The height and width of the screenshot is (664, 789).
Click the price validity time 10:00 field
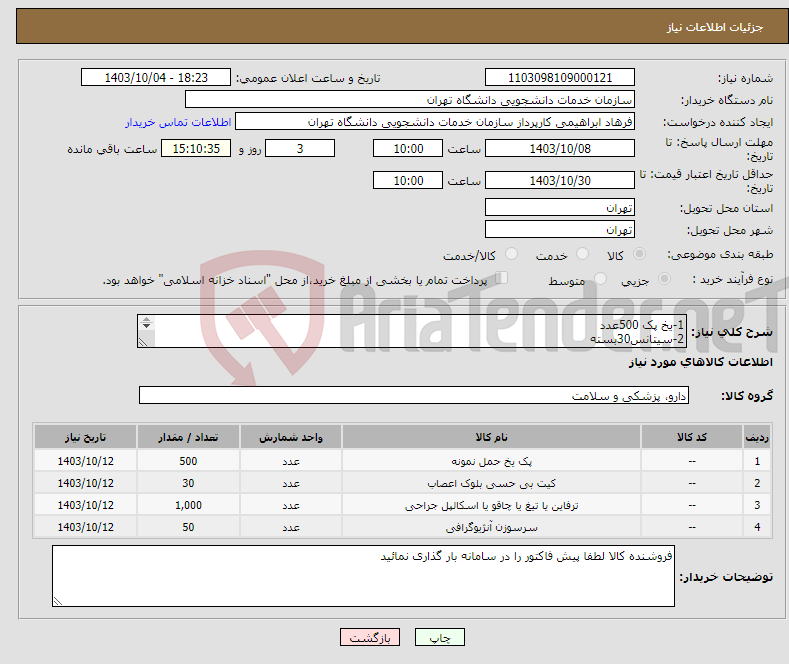pyautogui.click(x=408, y=180)
